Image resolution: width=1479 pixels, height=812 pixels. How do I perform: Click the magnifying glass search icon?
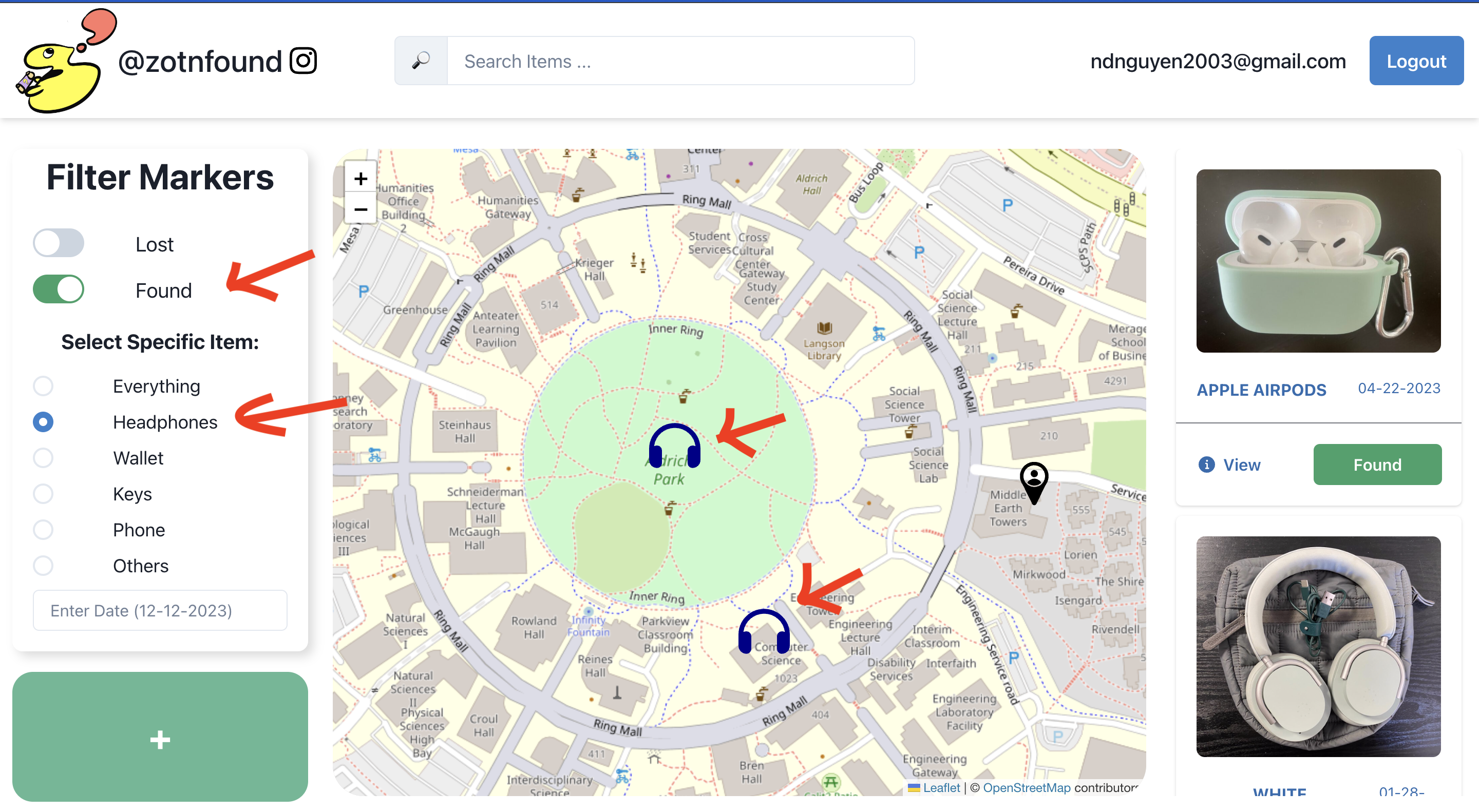[421, 61]
